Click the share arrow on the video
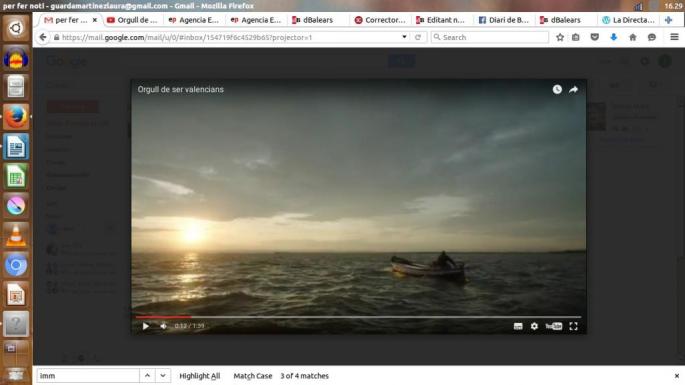 point(573,89)
